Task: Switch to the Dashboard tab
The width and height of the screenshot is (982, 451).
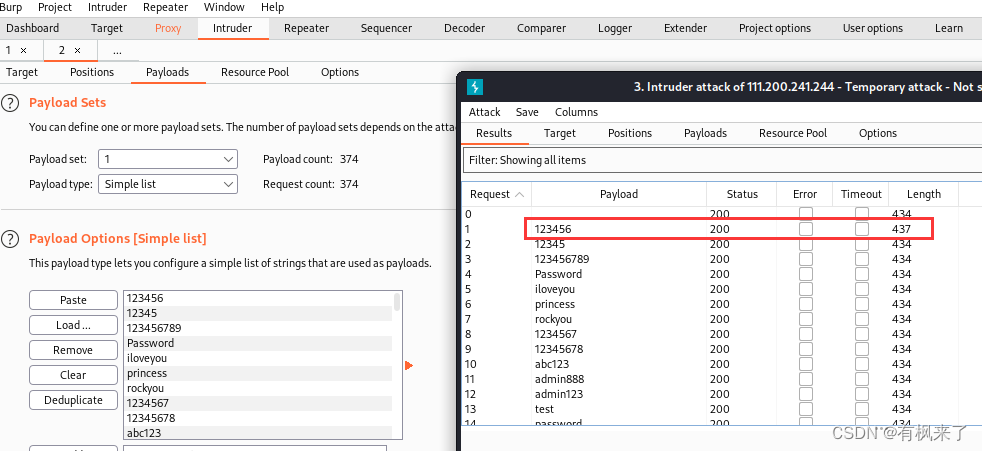Action: pos(33,28)
